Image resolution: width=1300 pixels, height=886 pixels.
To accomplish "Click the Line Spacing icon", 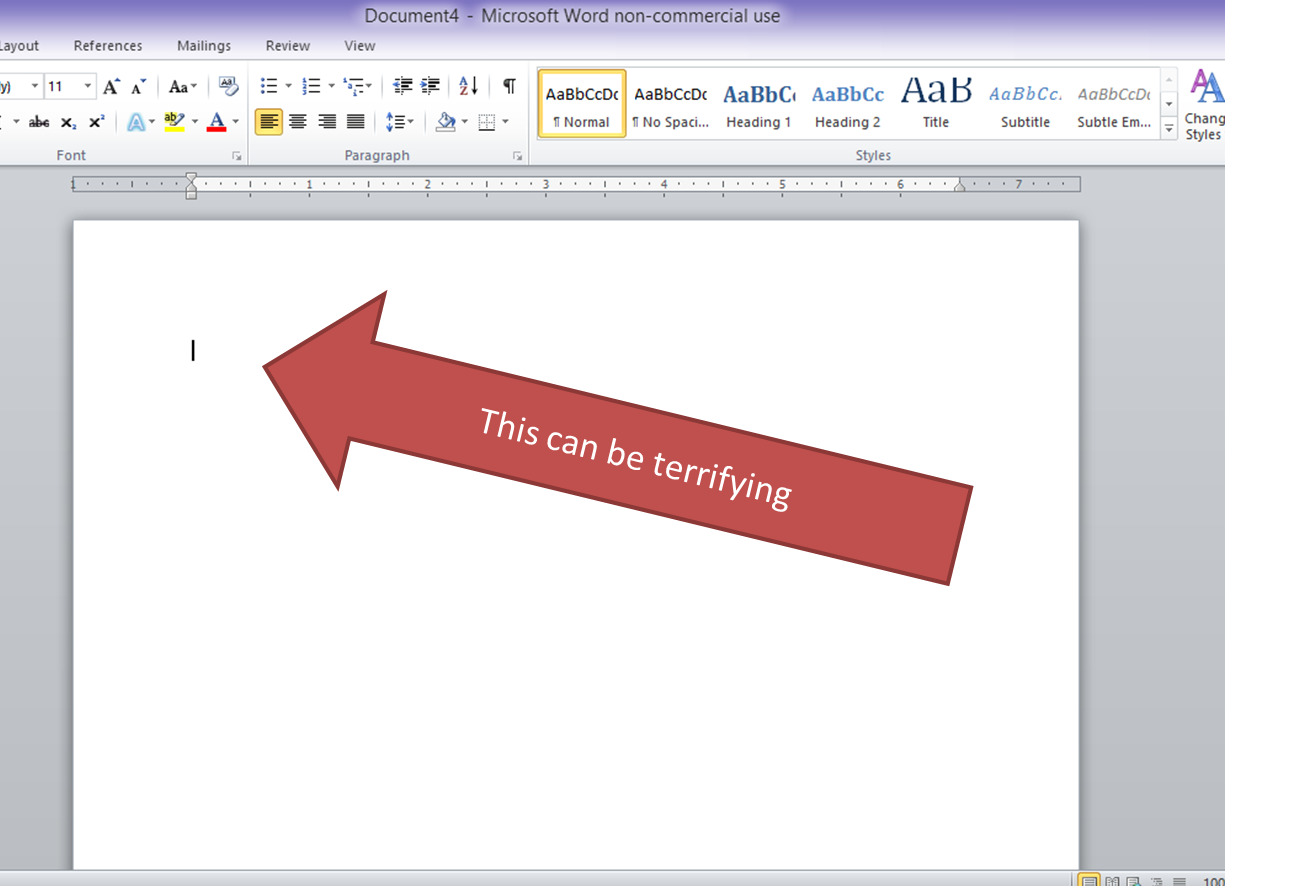I will (x=396, y=122).
